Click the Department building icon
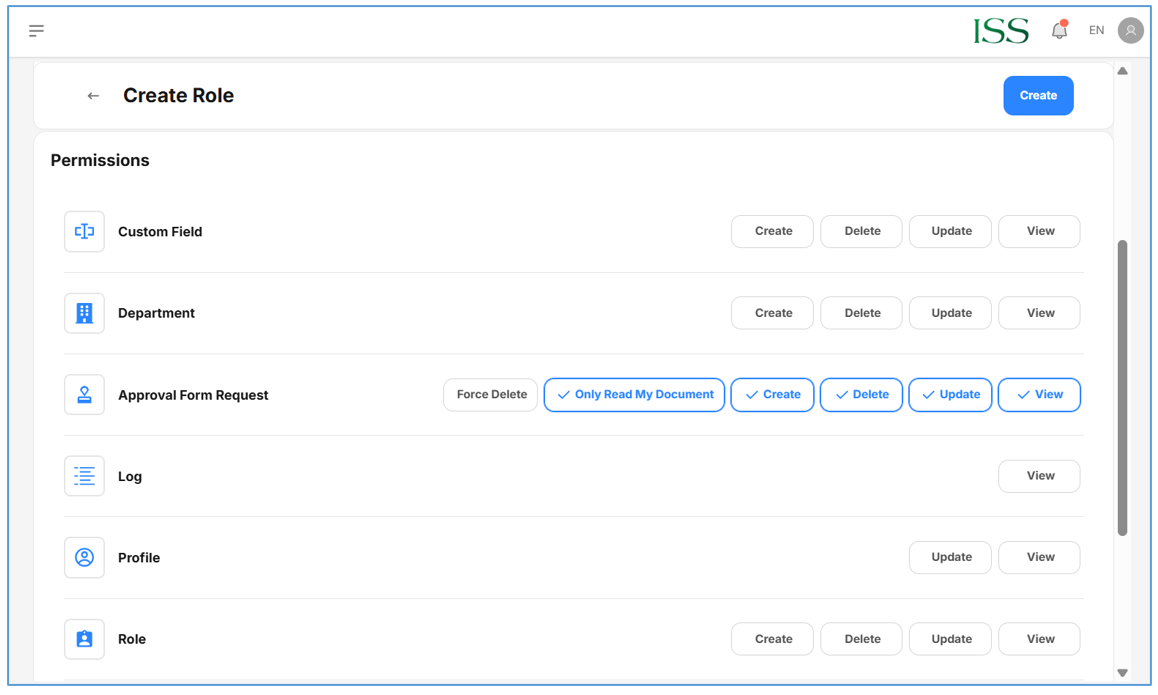 pyautogui.click(x=84, y=313)
